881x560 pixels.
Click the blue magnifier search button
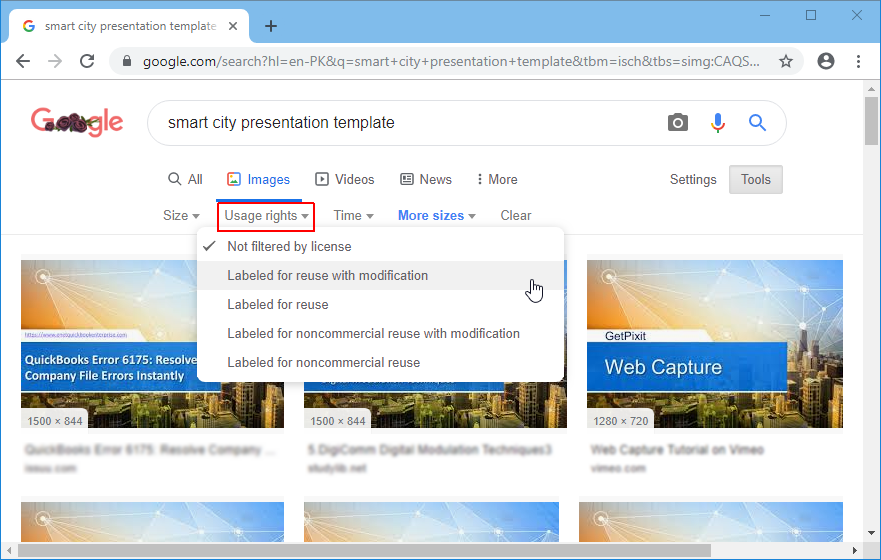tap(757, 122)
